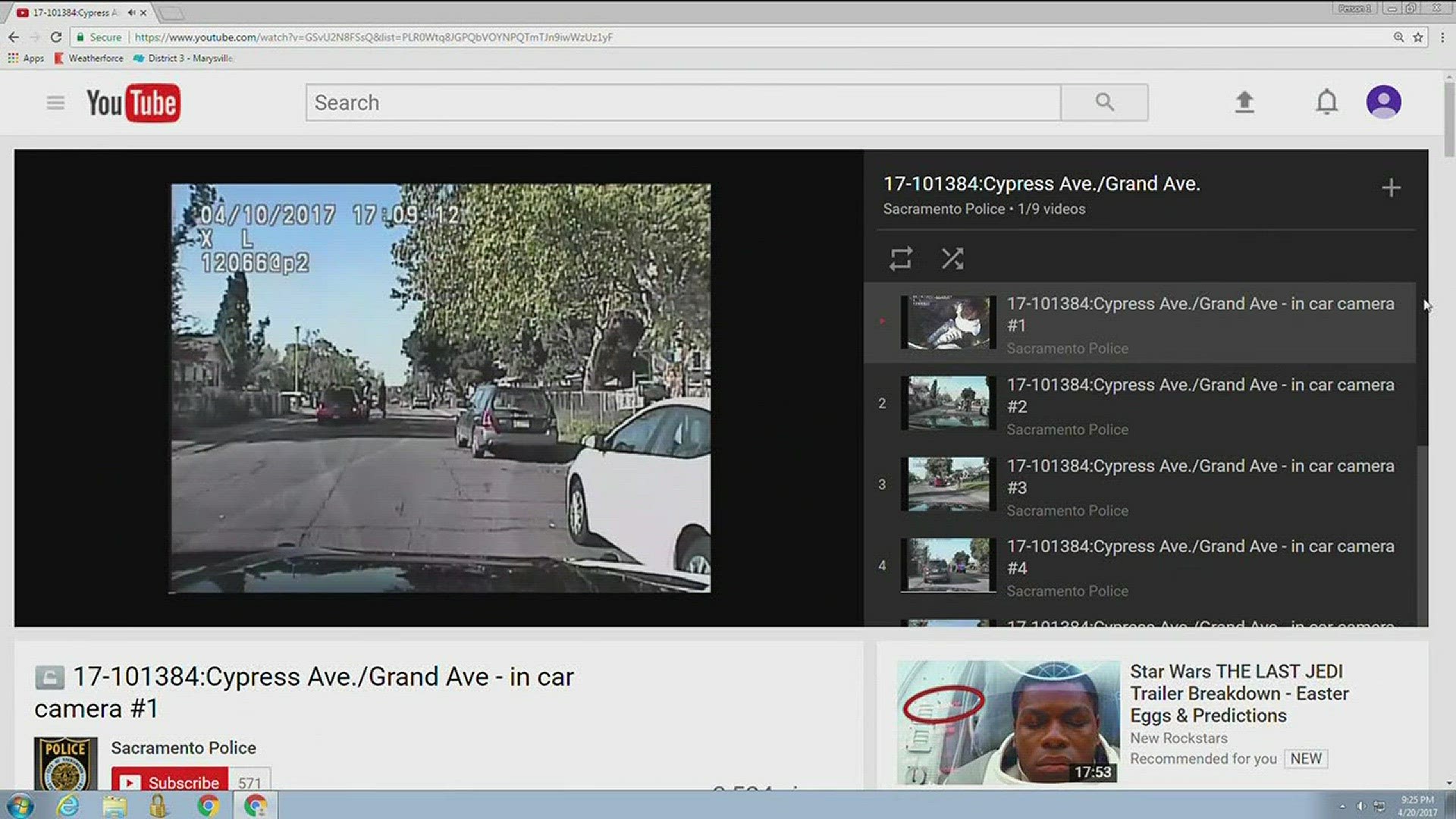Go forward with browser forward arrow
Screen dimensions: 1456x819
coord(35,36)
